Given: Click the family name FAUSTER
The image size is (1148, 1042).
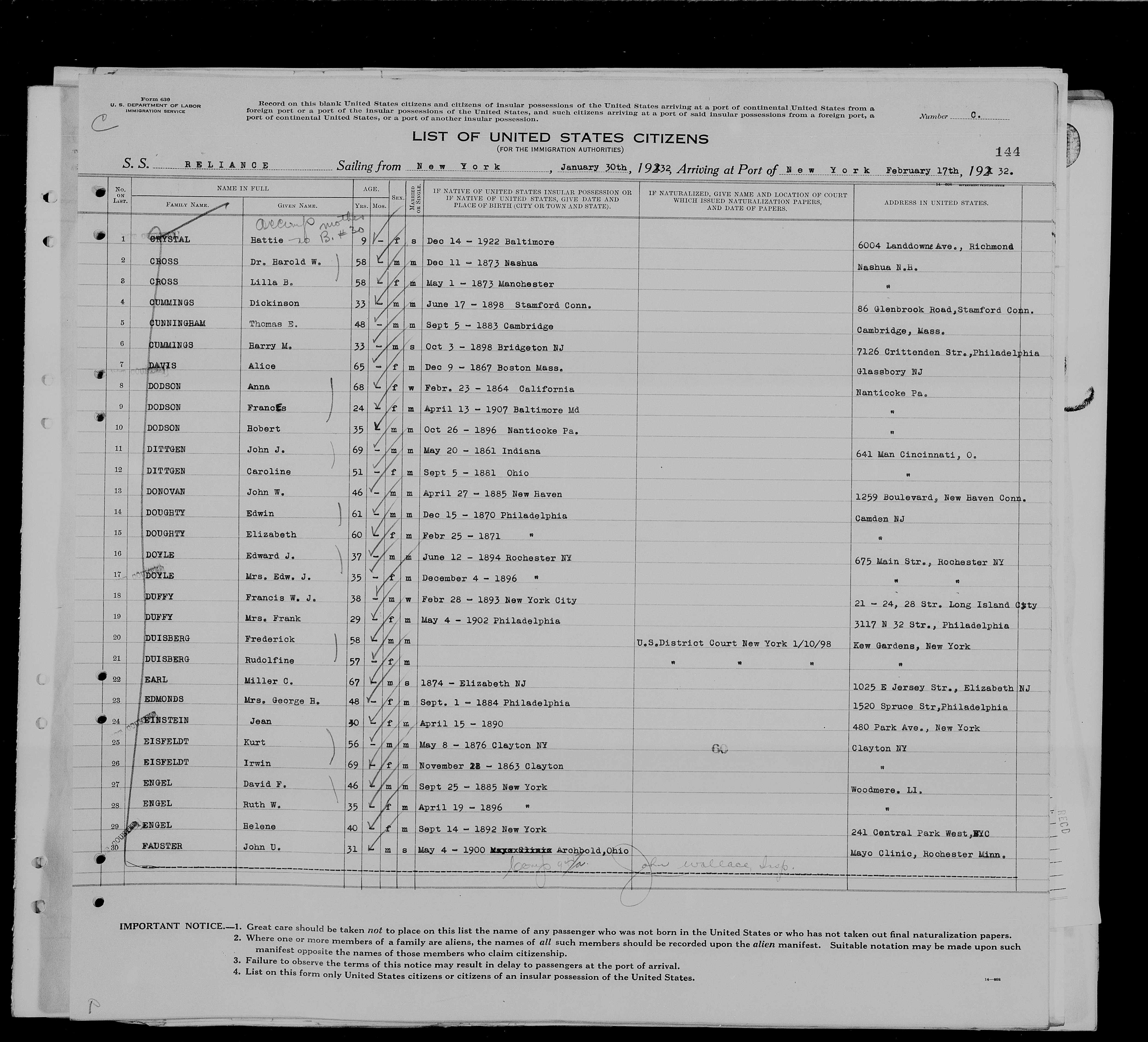Looking at the screenshot, I should click(x=162, y=846).
